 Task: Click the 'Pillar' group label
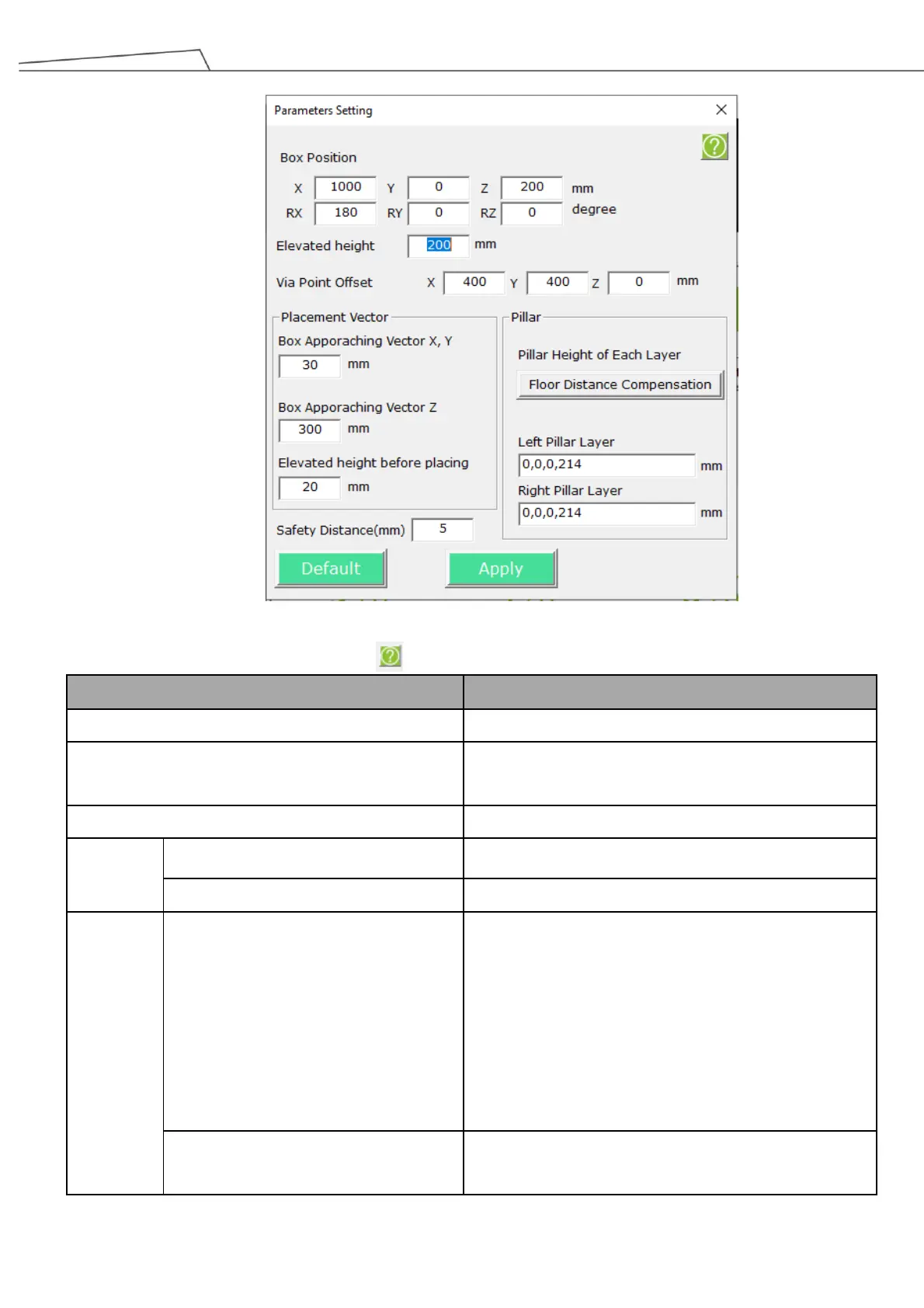pos(526,317)
